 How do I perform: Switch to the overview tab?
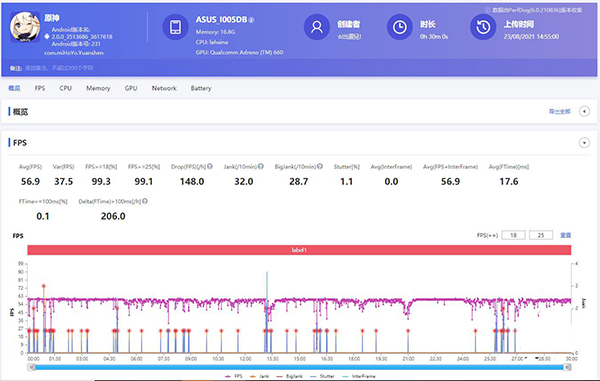tap(14, 88)
